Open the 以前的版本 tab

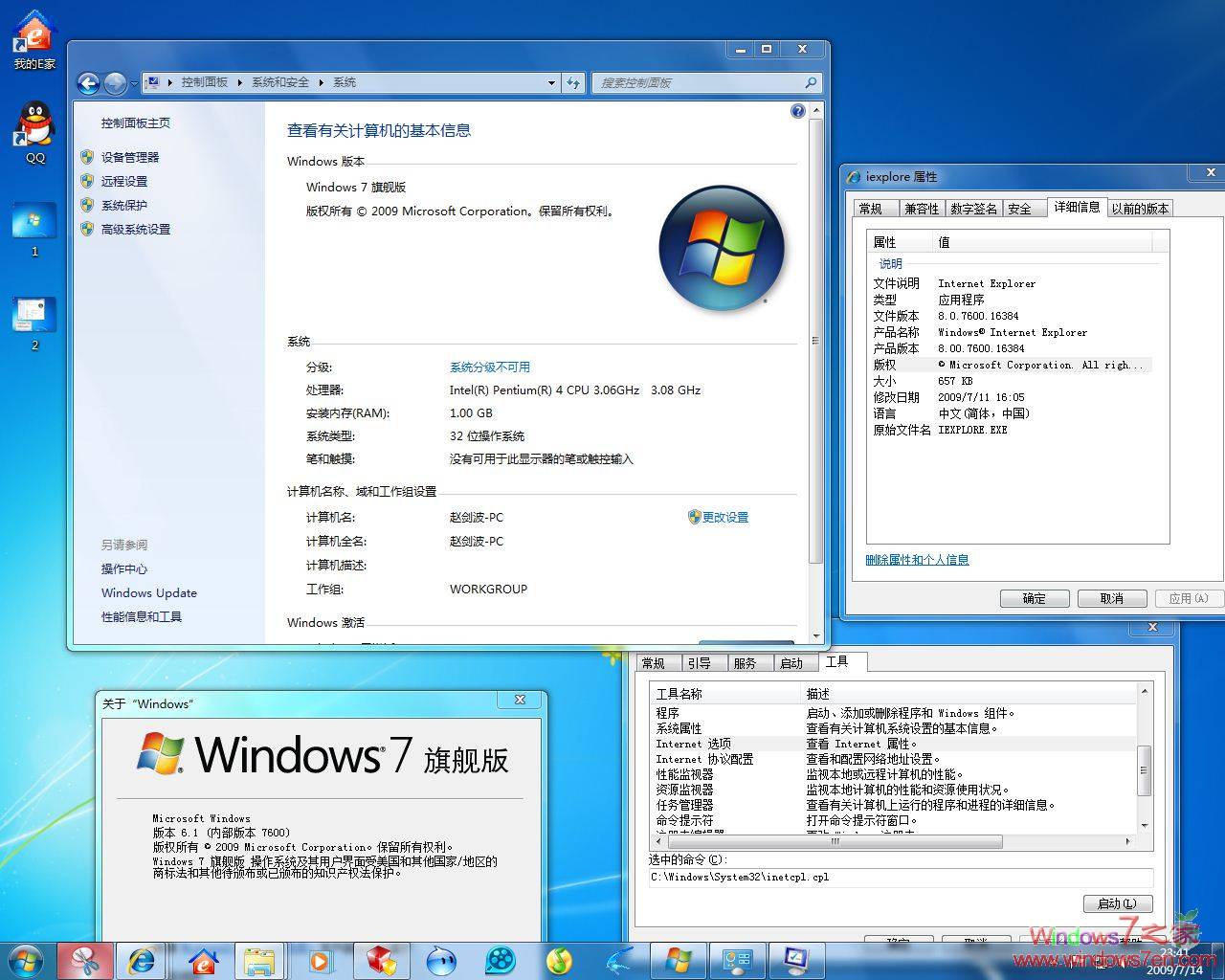pos(1141,208)
